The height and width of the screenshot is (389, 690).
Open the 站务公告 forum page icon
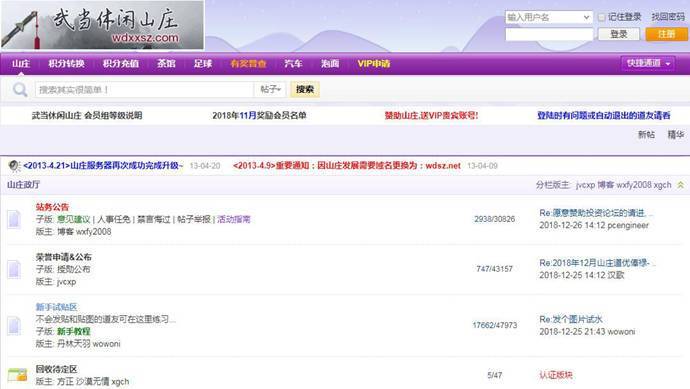(14, 219)
